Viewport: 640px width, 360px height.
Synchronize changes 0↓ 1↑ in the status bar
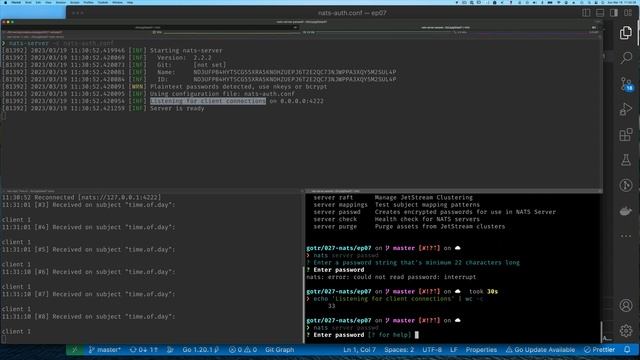pos(144,350)
